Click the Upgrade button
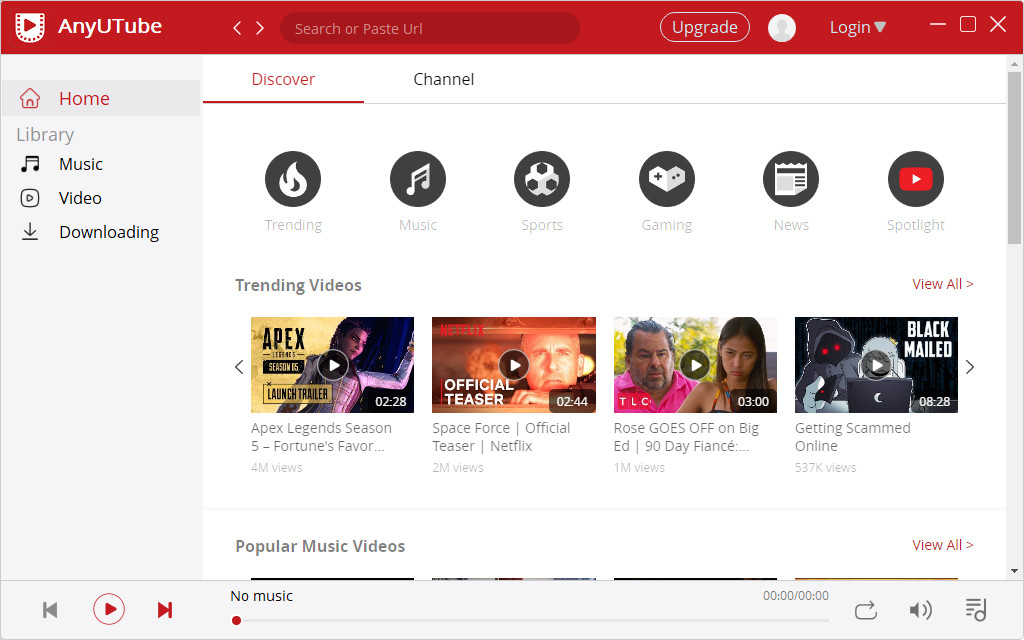Viewport: 1024px width, 640px height. 705,27
